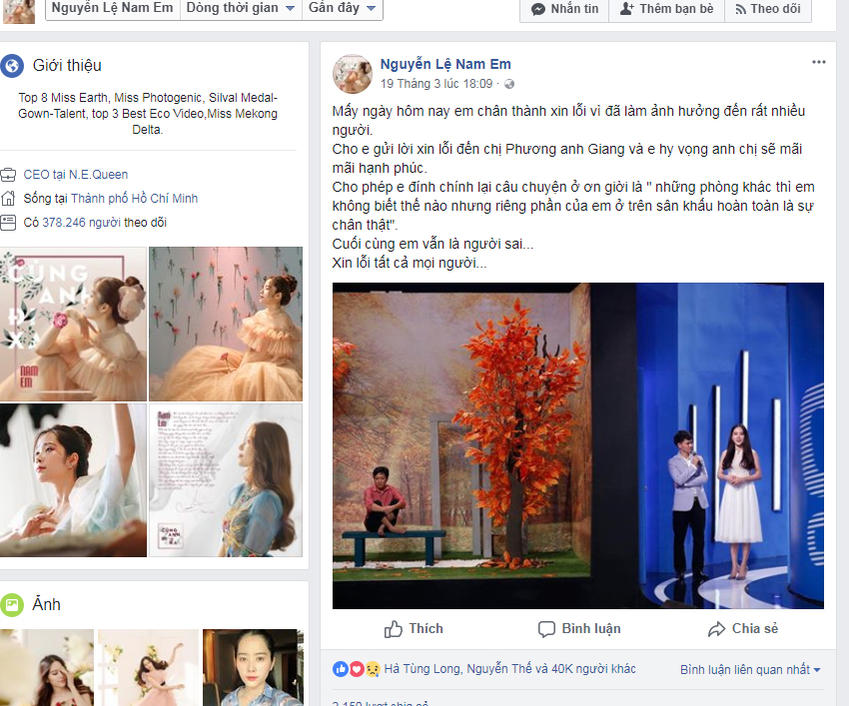The height and width of the screenshot is (706, 849).
Task: Click the Thêm bạn bè button
Action: [667, 9]
